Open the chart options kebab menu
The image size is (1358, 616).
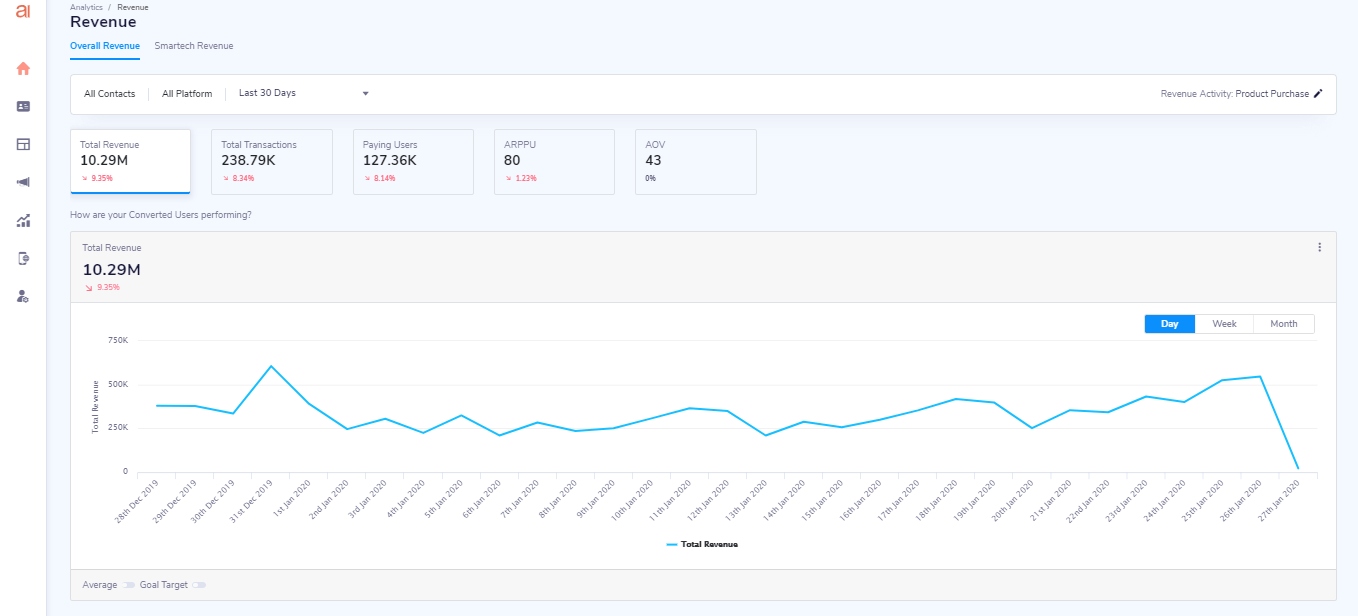pos(1319,247)
